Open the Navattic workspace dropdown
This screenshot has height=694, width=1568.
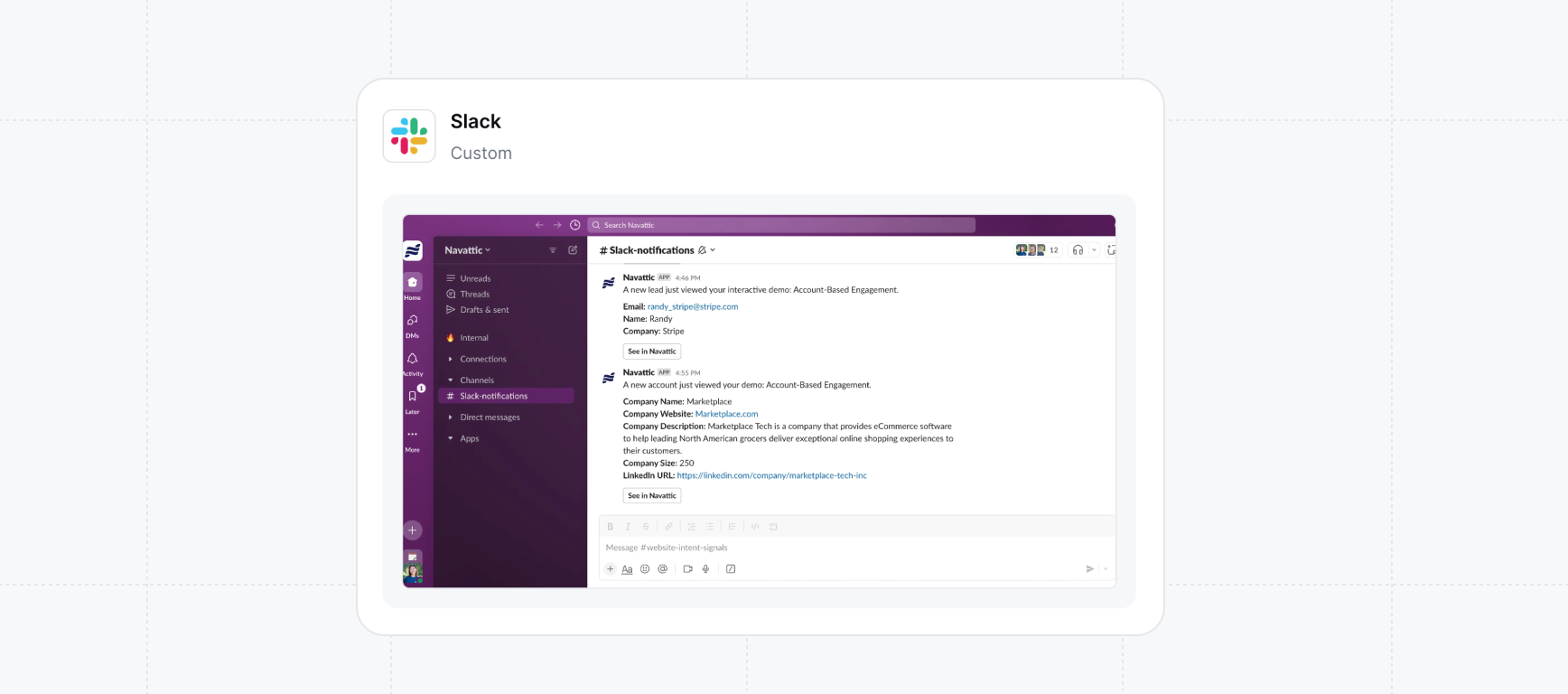click(468, 250)
